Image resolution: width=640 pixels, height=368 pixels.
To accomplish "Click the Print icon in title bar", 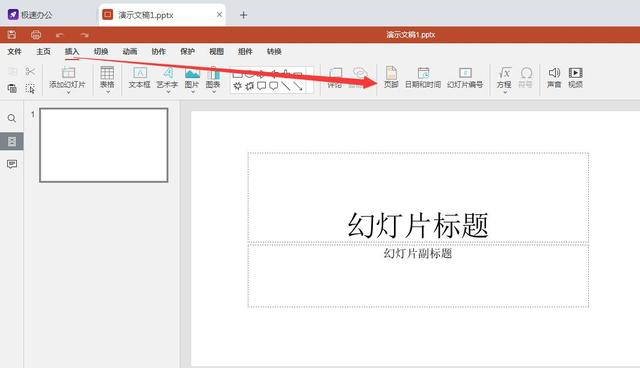I will (36, 35).
